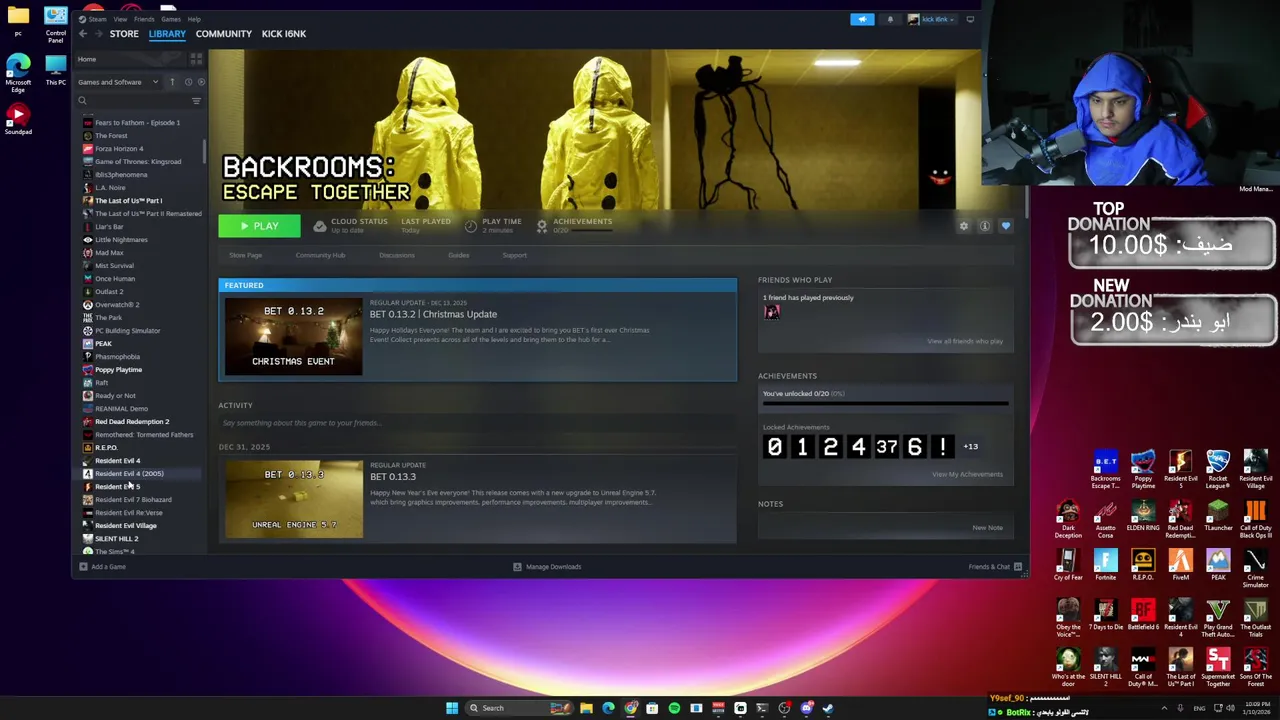Open the library filter options icon
1280x720 pixels.
[x=196, y=101]
